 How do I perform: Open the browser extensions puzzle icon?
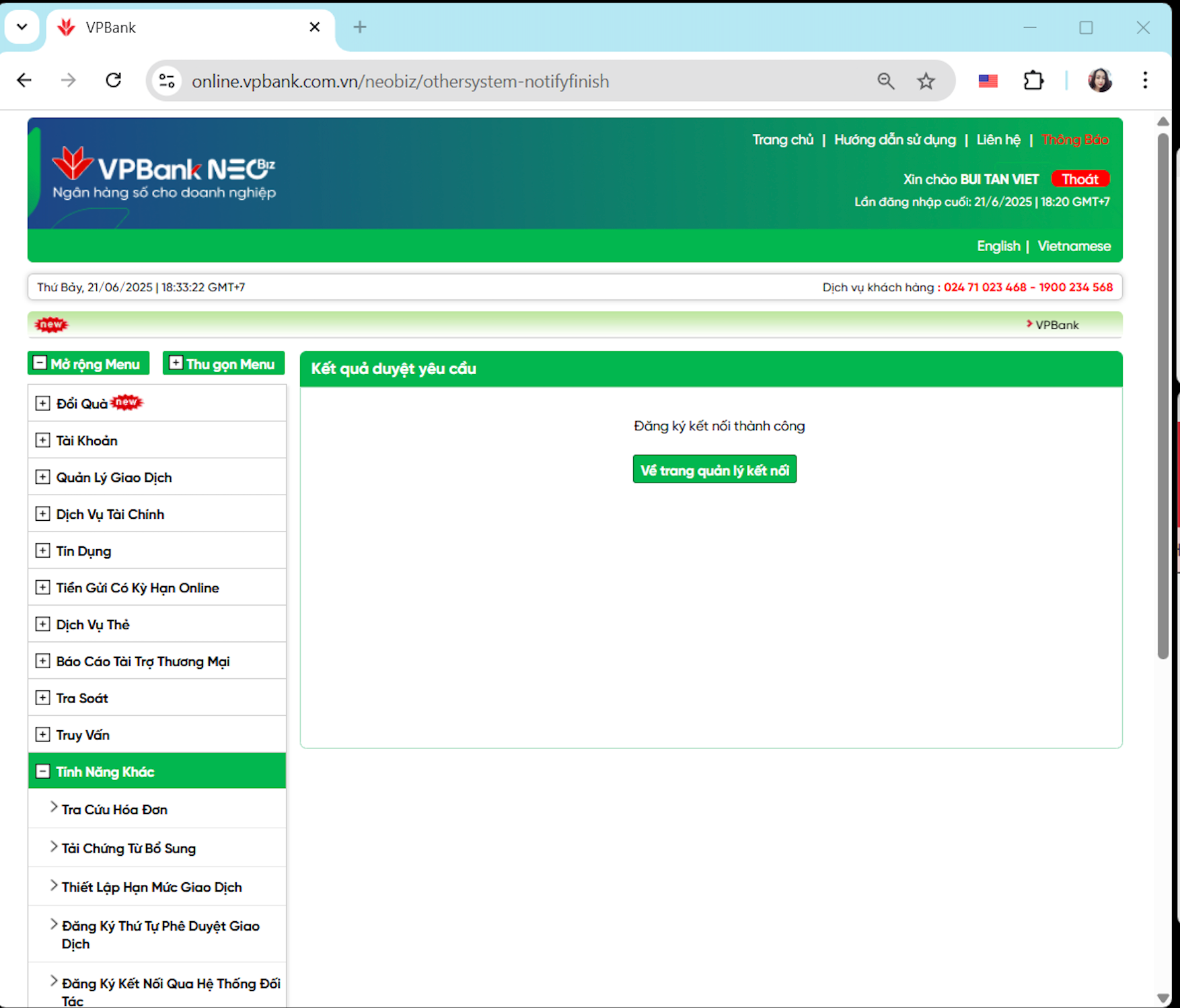click(x=1033, y=81)
